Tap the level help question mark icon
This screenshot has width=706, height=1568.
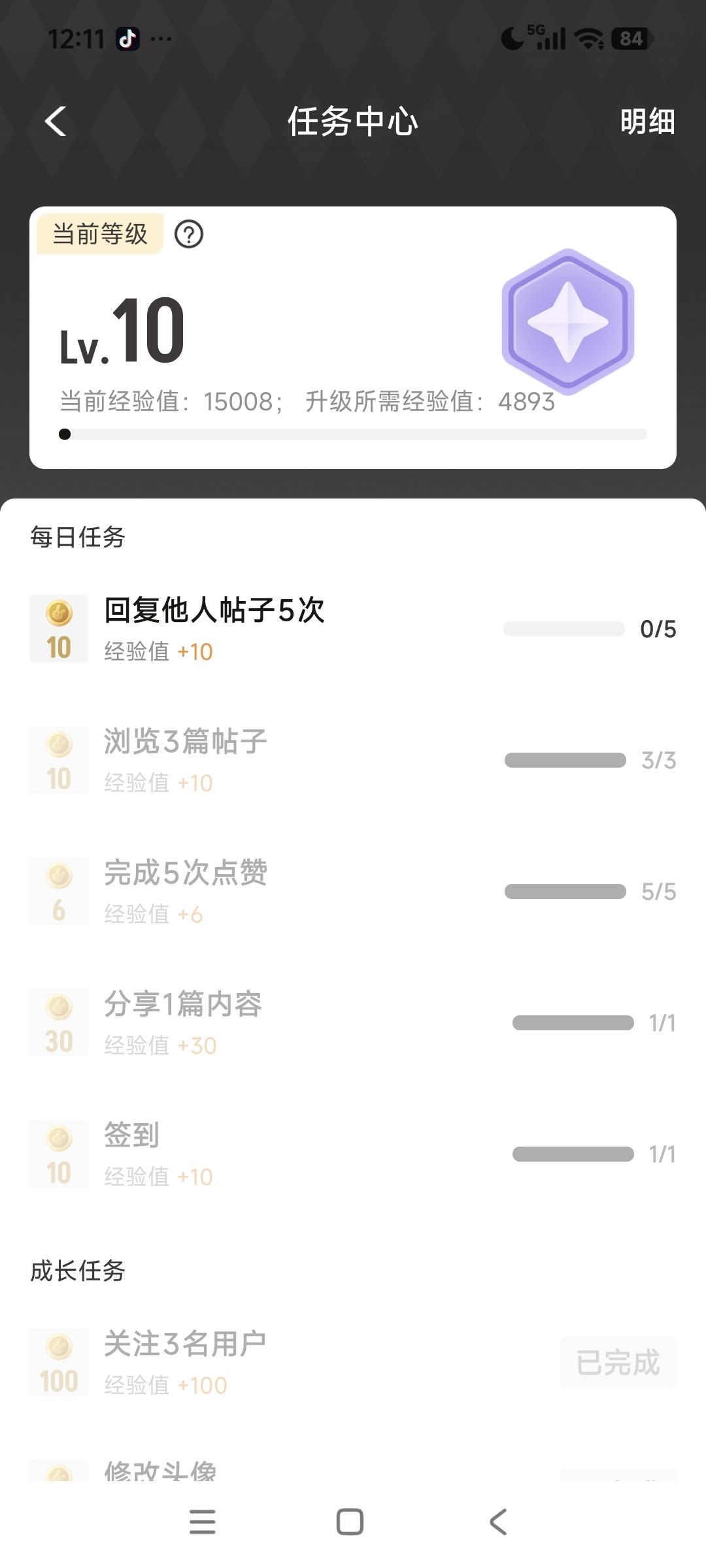tap(189, 234)
